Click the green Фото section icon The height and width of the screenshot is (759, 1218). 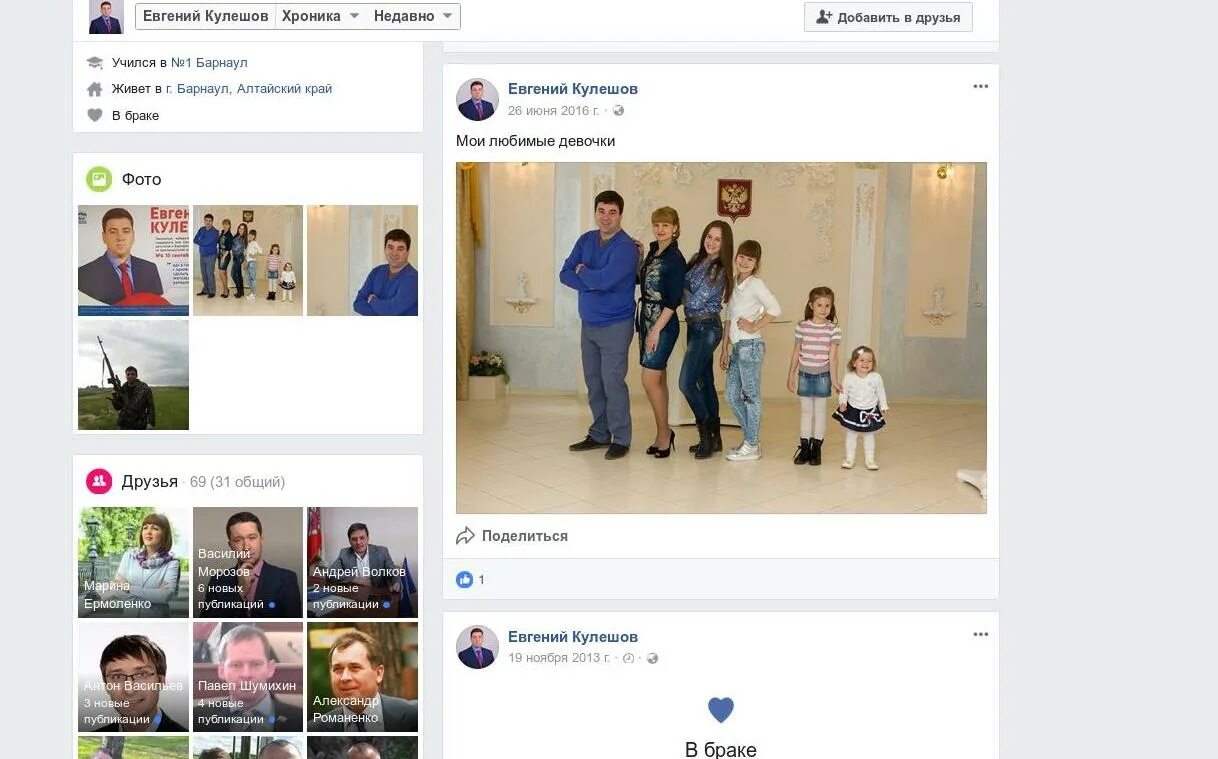click(99, 179)
